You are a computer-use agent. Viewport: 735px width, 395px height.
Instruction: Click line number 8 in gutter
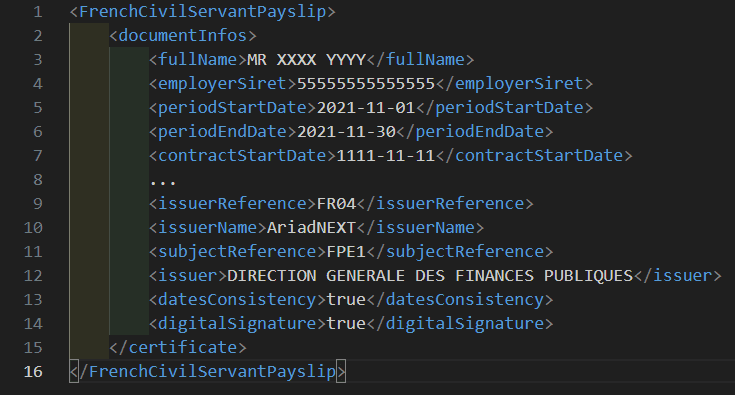click(x=38, y=180)
